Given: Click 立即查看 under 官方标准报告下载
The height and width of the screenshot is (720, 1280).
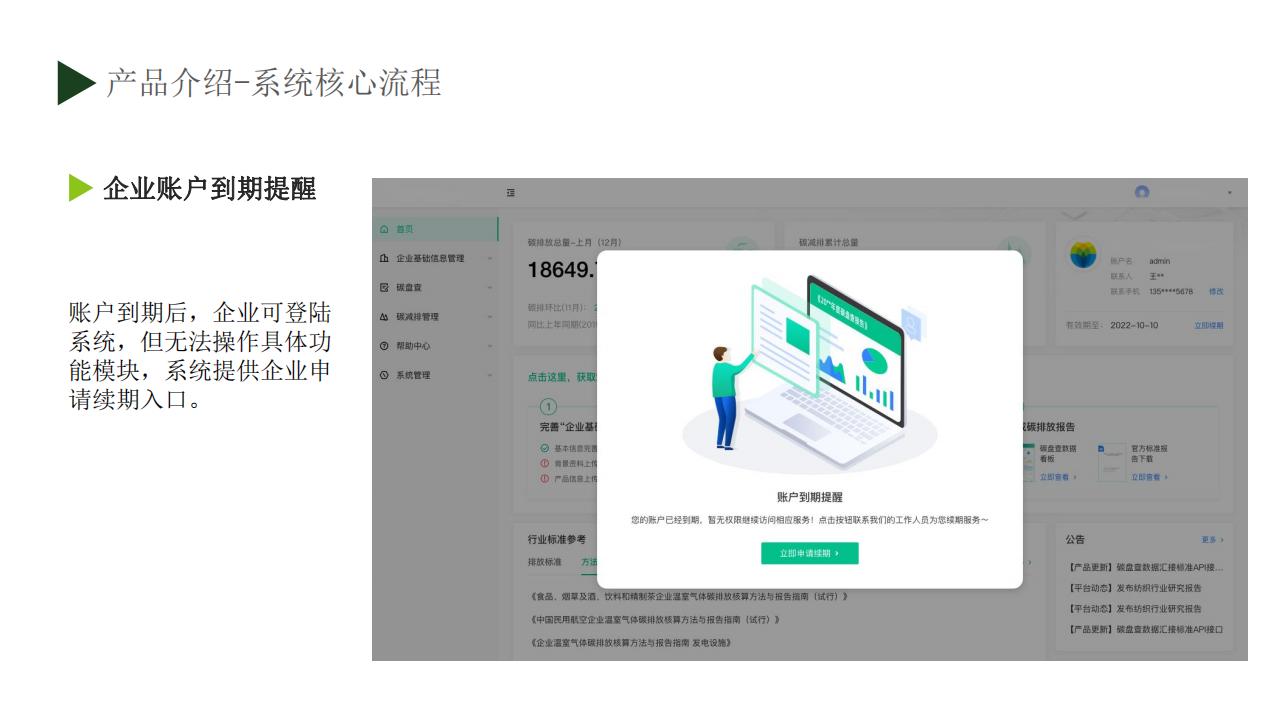Looking at the screenshot, I should point(1149,478).
